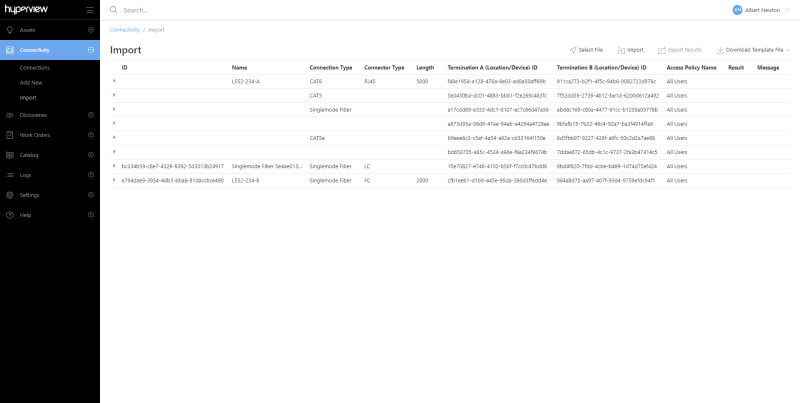Follow the Connectivity breadcrumb link
The height and width of the screenshot is (403, 800).
pyautogui.click(x=124, y=30)
